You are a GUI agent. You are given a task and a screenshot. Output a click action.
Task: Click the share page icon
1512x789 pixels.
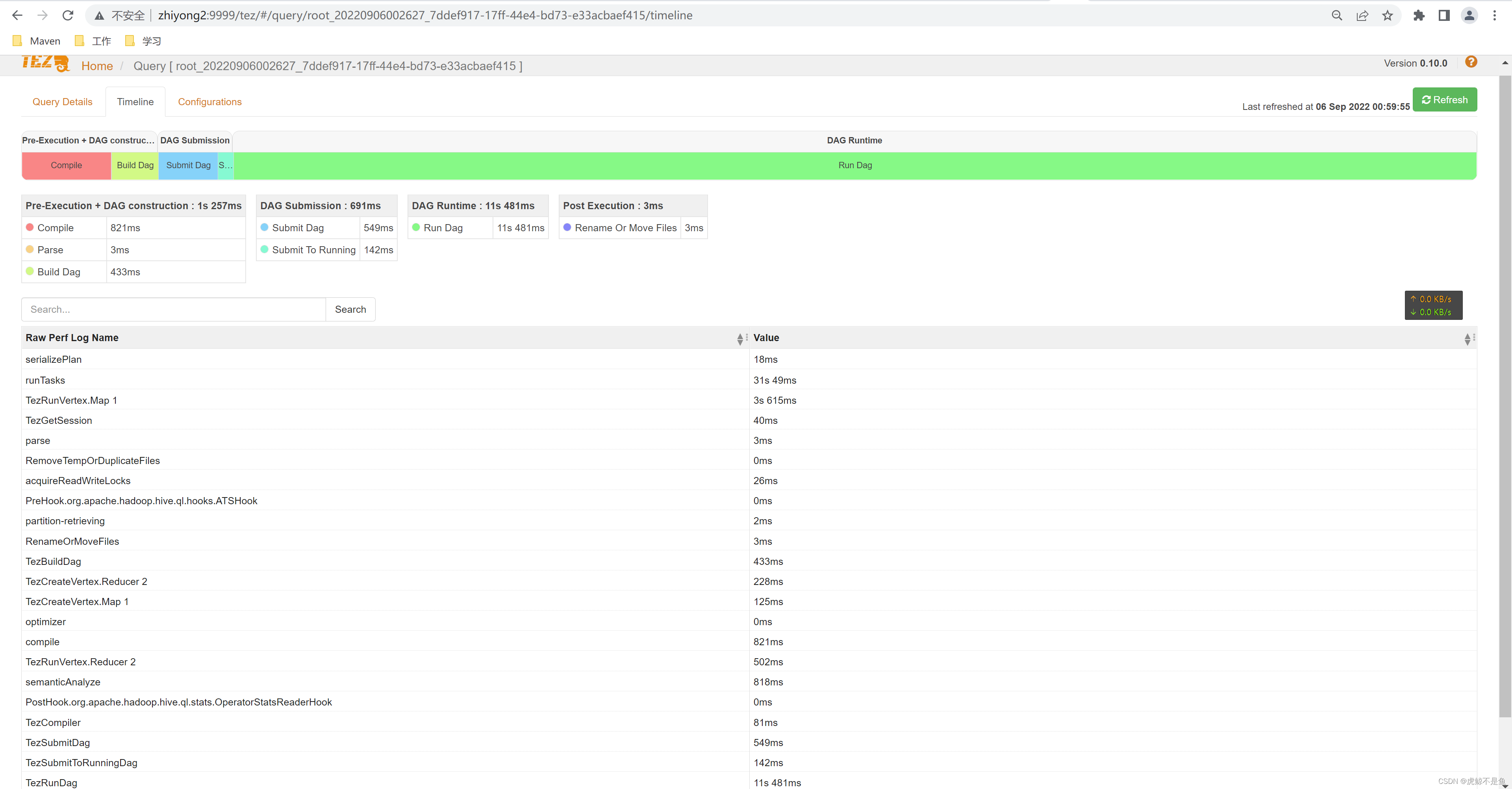[x=1362, y=15]
